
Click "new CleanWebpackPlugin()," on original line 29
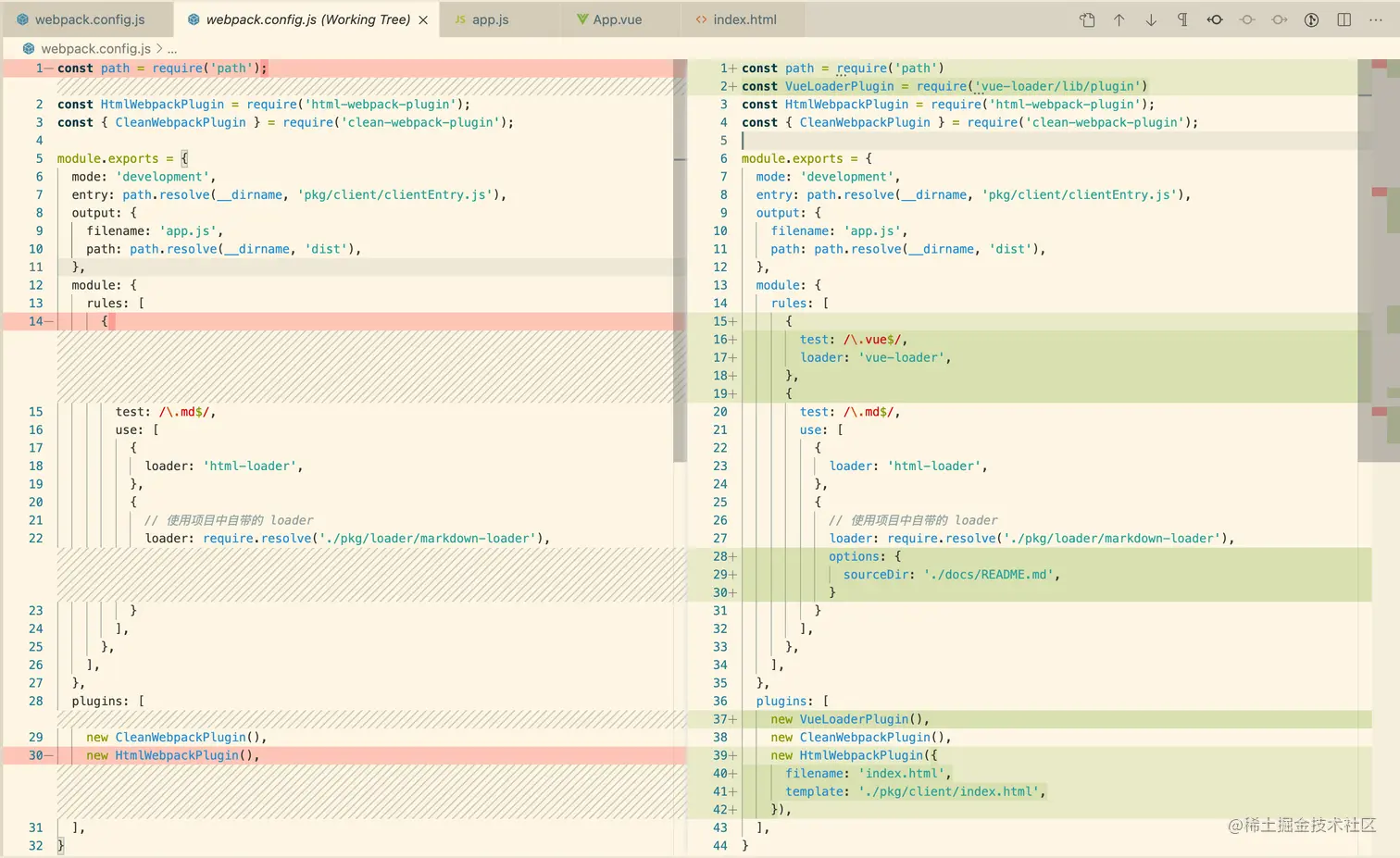coord(176,738)
